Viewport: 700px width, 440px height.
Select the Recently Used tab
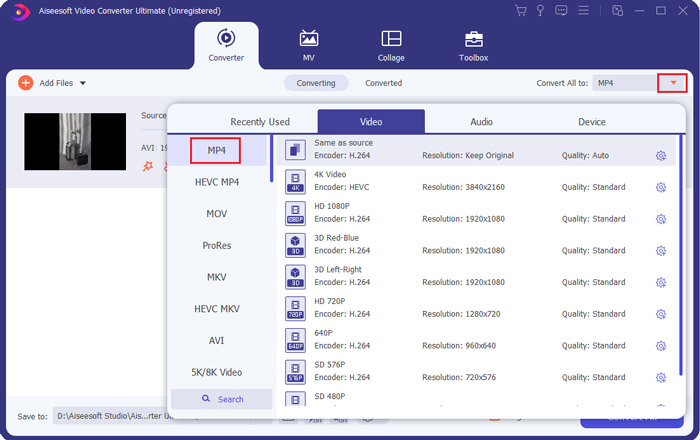[260, 122]
